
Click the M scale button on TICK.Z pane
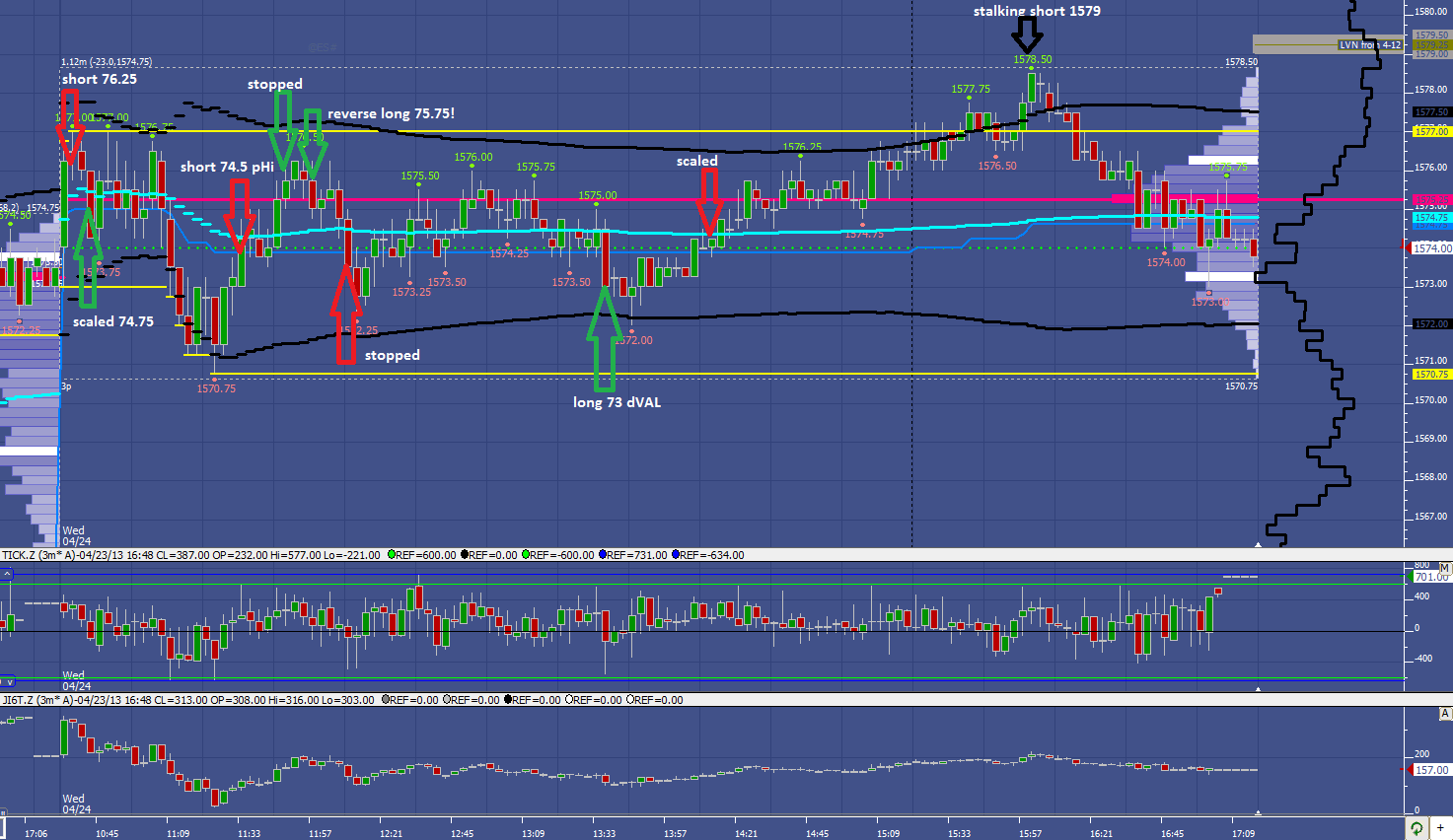pyautogui.click(x=1445, y=568)
